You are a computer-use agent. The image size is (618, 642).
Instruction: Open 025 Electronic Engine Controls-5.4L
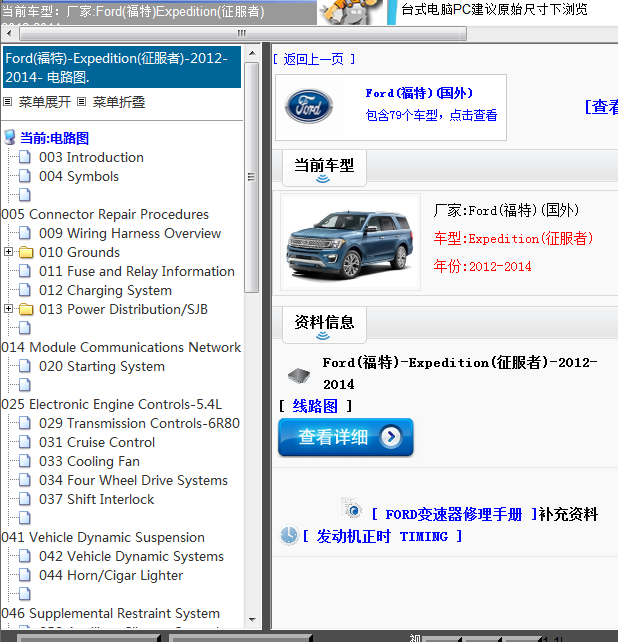(111, 404)
